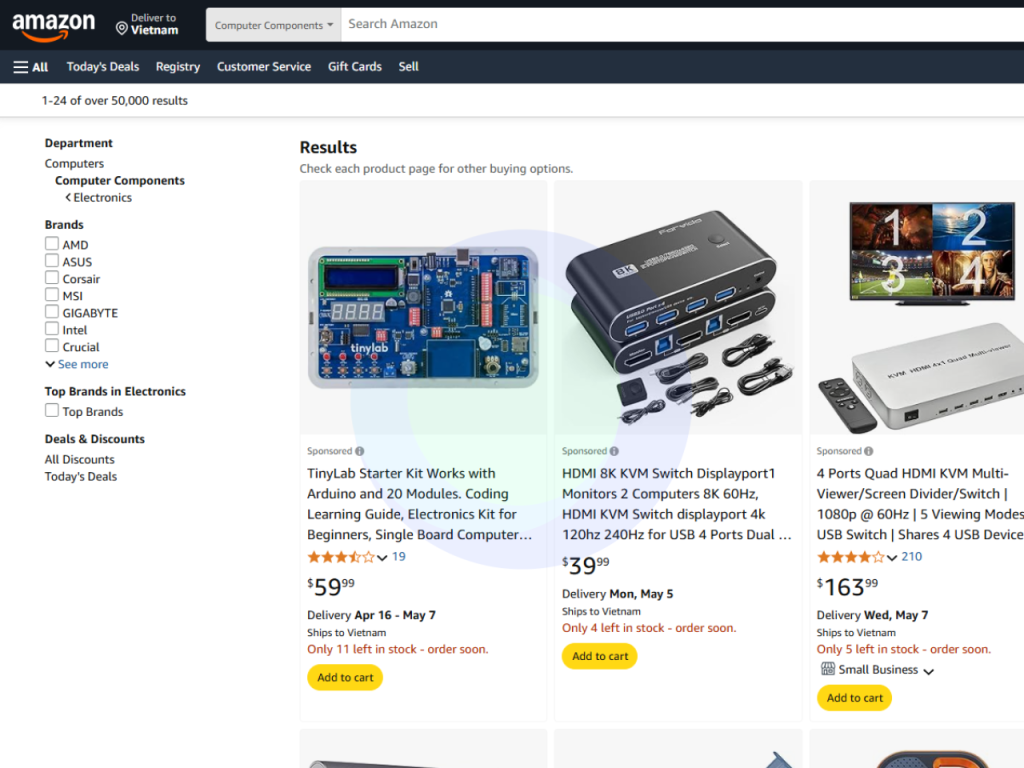Enable the GIGABYTE brand filter
The height and width of the screenshot is (768, 1024).
tap(52, 312)
